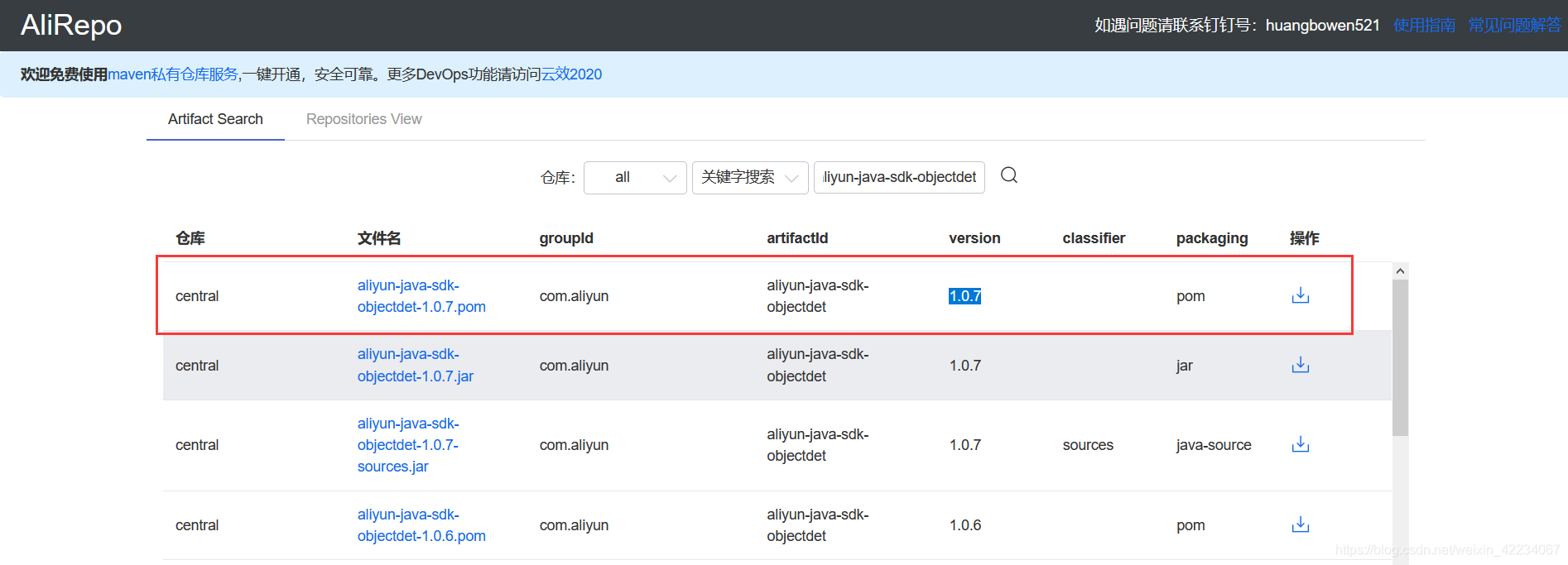Click the 1.0.7 version cell in the jar row
Image resolution: width=1568 pixels, height=565 pixels.
(964, 366)
